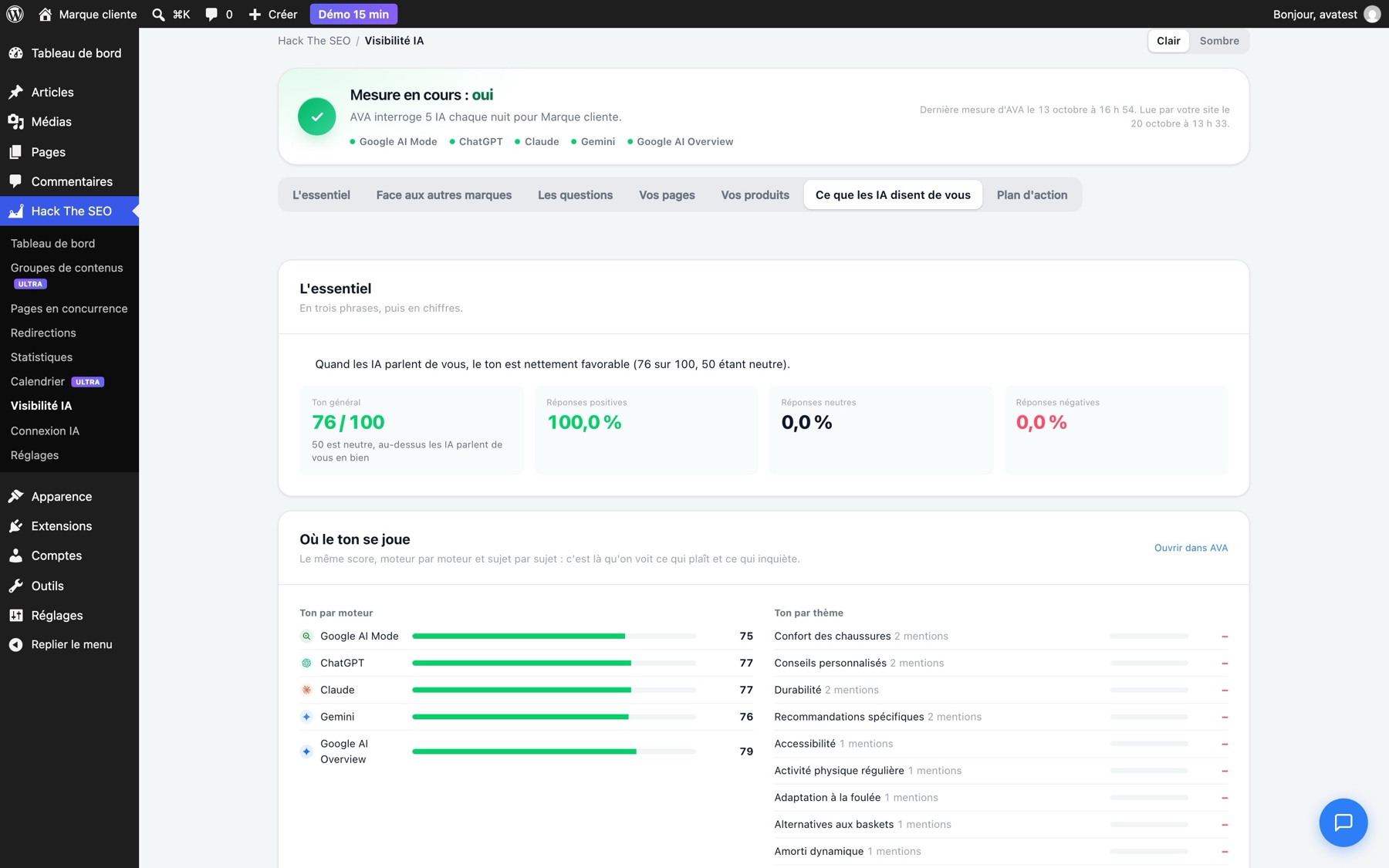Viewport: 1389px width, 868px height.
Task: Click the Amorti dynamique theme row
Action: pyautogui.click(x=1001, y=852)
